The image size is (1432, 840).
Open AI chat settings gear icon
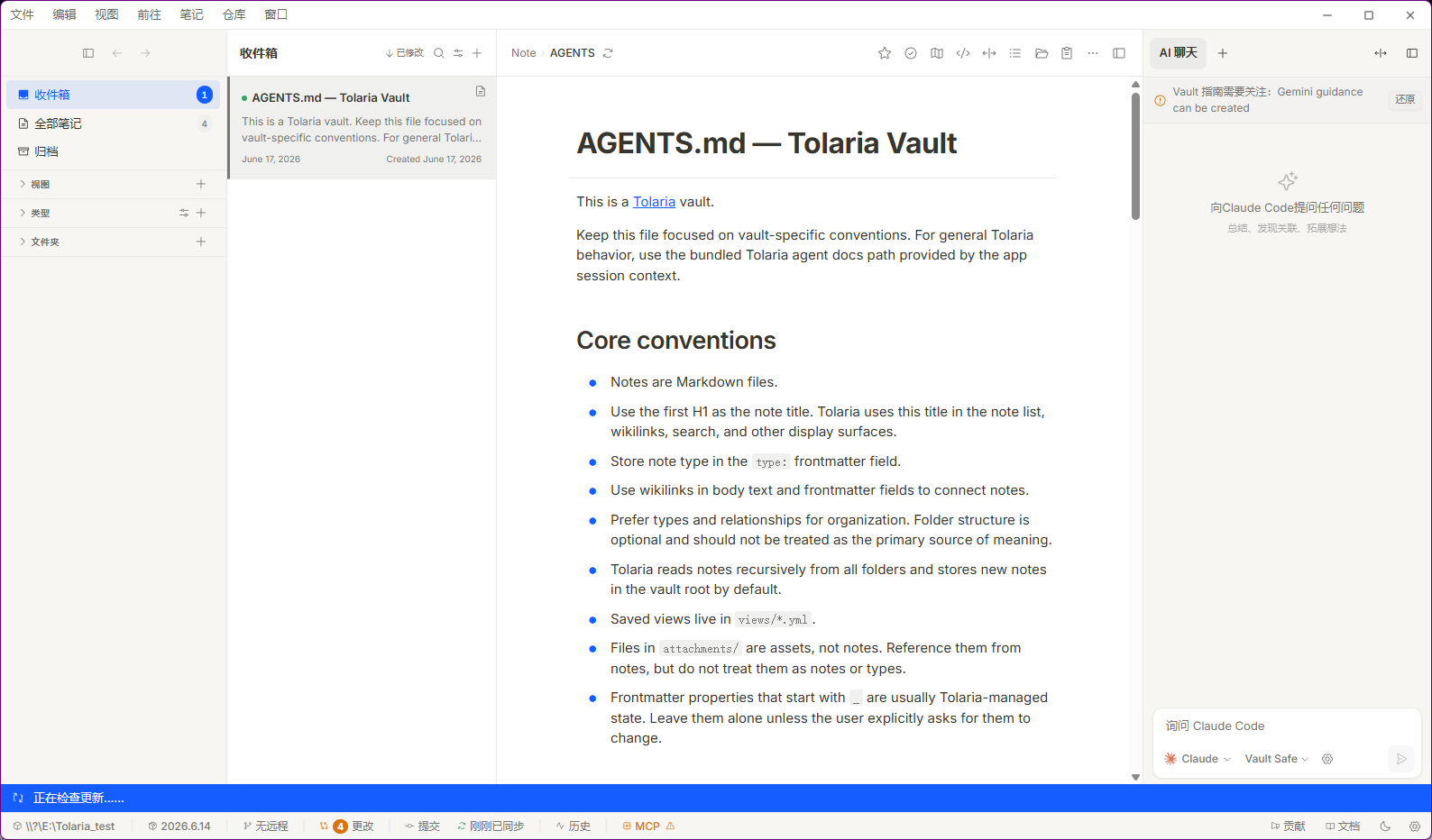[1327, 759]
